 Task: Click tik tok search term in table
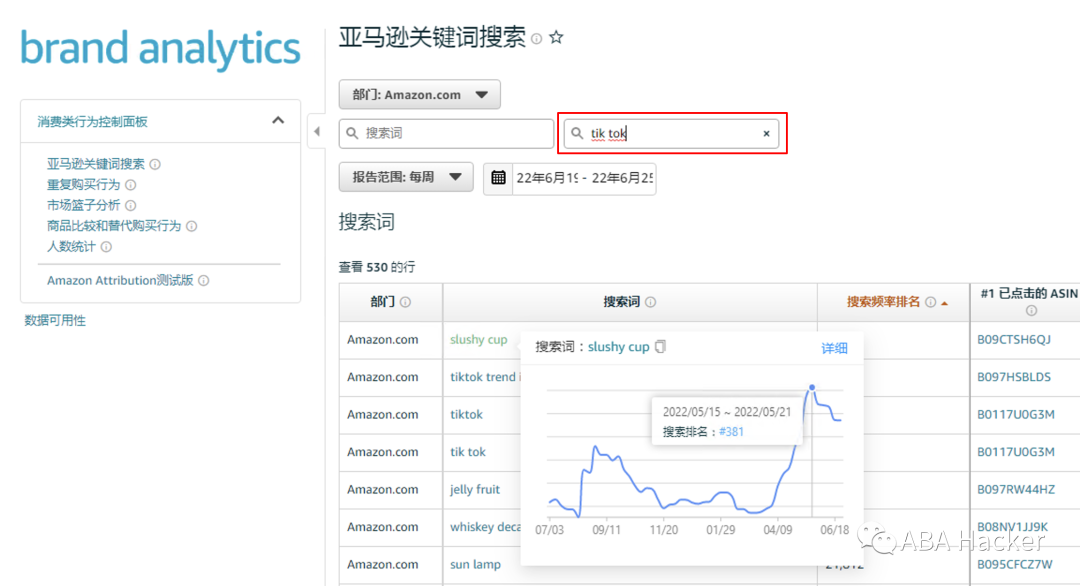click(468, 452)
